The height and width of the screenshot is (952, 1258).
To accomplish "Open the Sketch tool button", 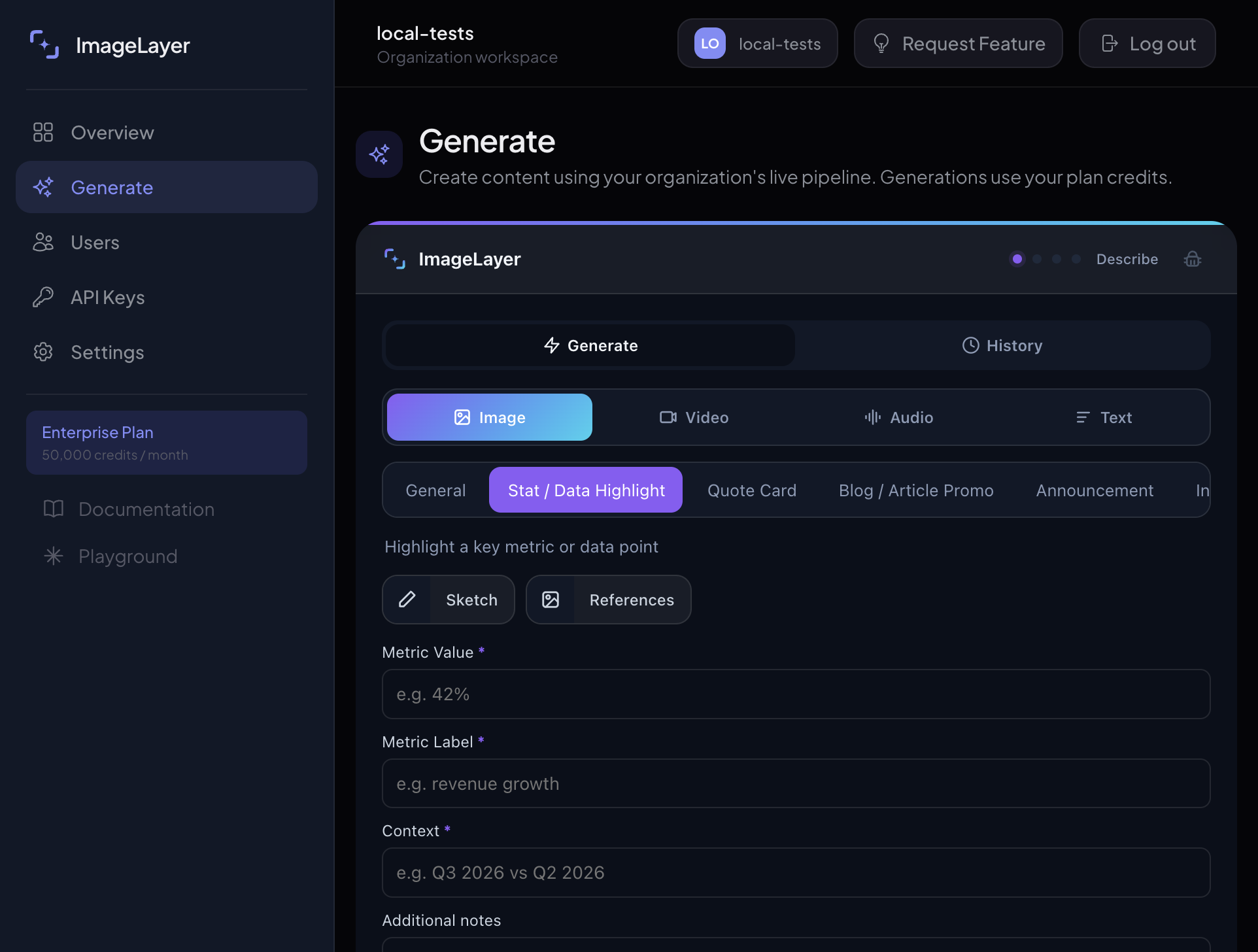I will (449, 600).
